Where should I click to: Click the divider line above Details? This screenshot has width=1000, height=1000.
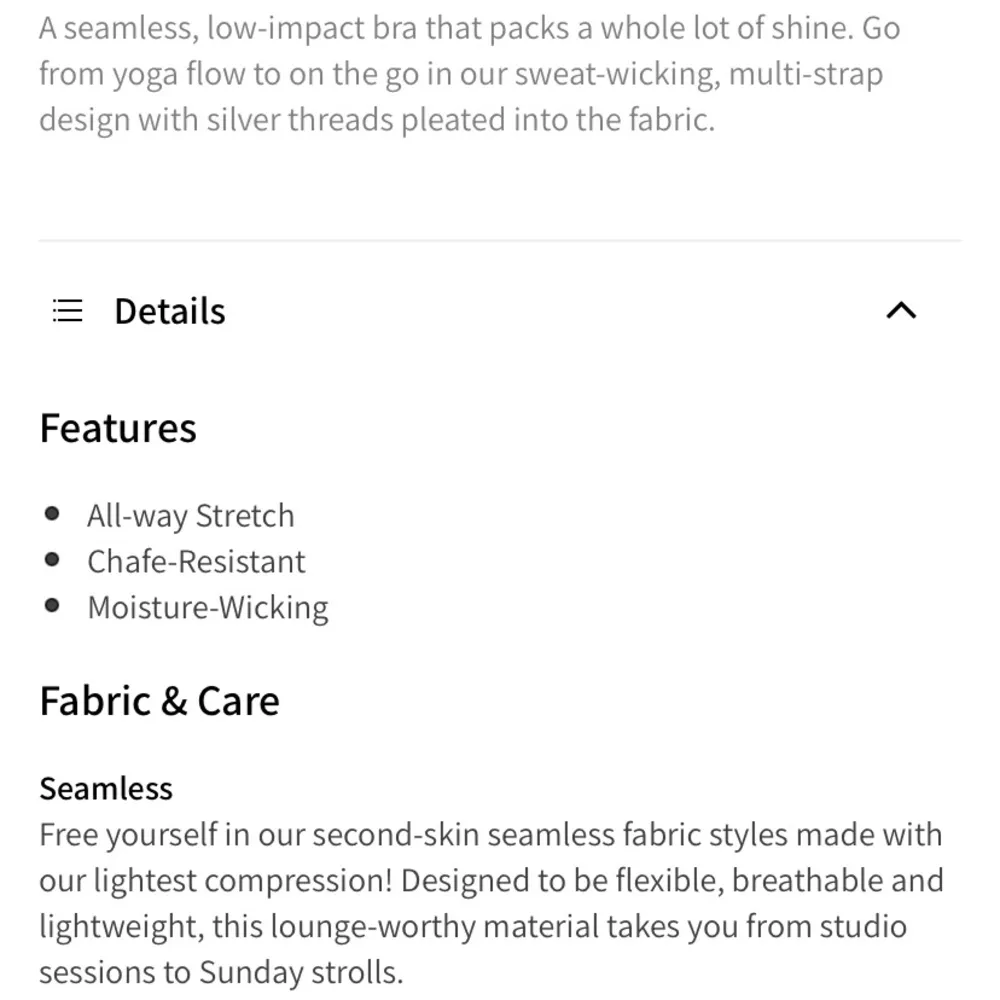(500, 239)
